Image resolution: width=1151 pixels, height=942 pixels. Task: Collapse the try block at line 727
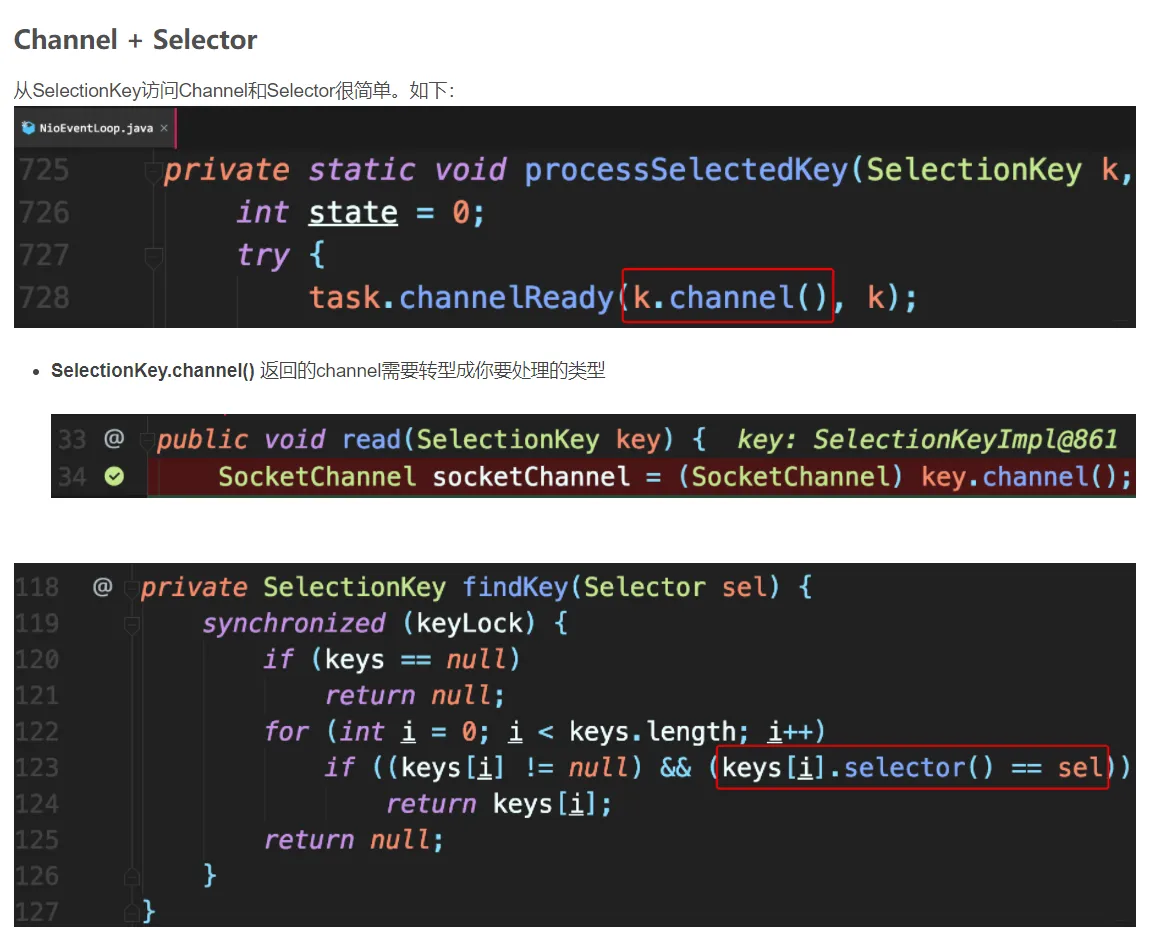(x=153, y=256)
